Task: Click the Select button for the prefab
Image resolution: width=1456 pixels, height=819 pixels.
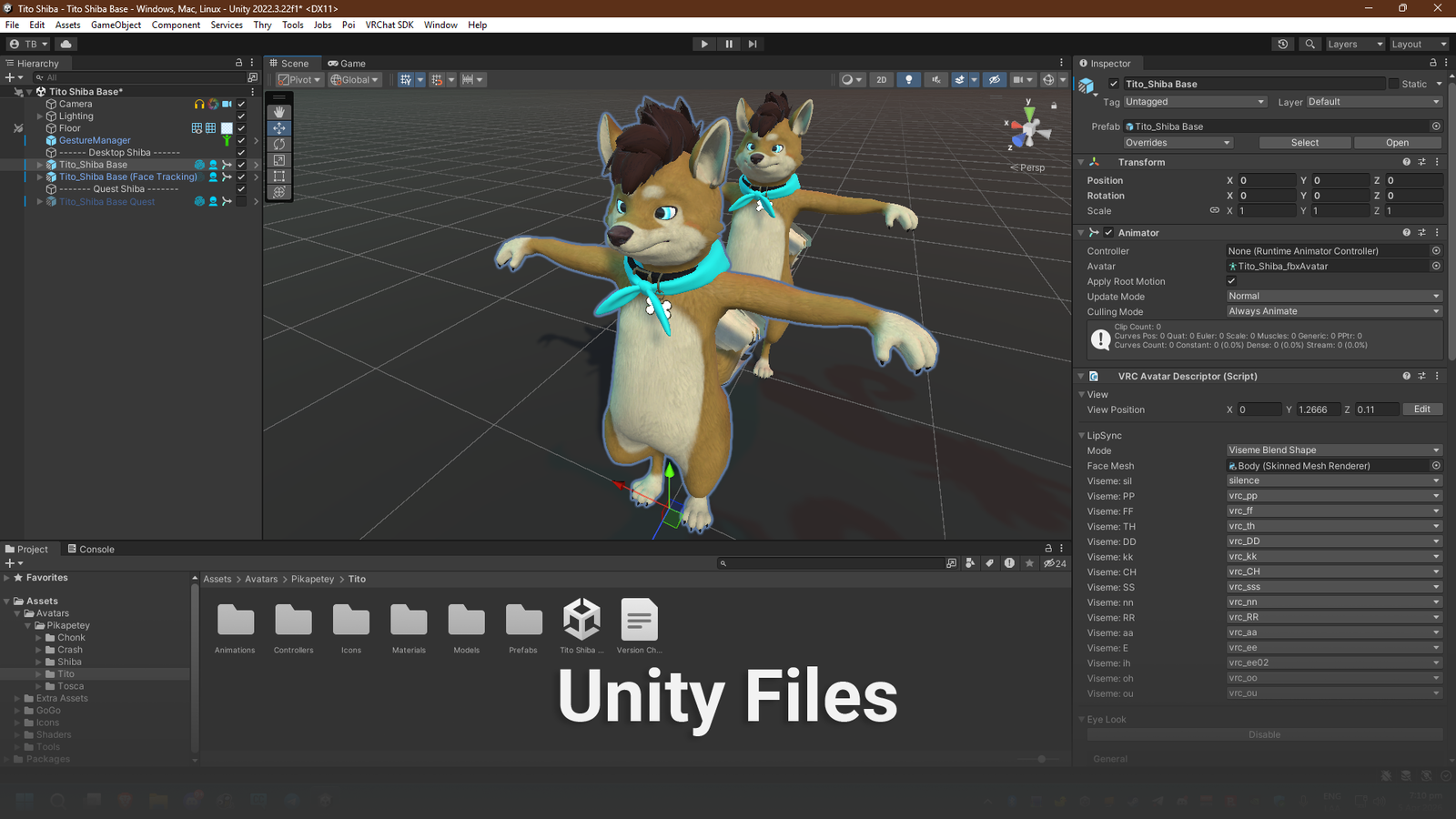Action: click(1304, 142)
